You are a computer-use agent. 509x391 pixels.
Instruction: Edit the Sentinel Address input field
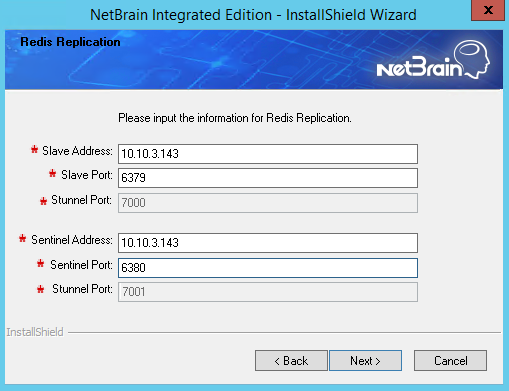coord(268,243)
